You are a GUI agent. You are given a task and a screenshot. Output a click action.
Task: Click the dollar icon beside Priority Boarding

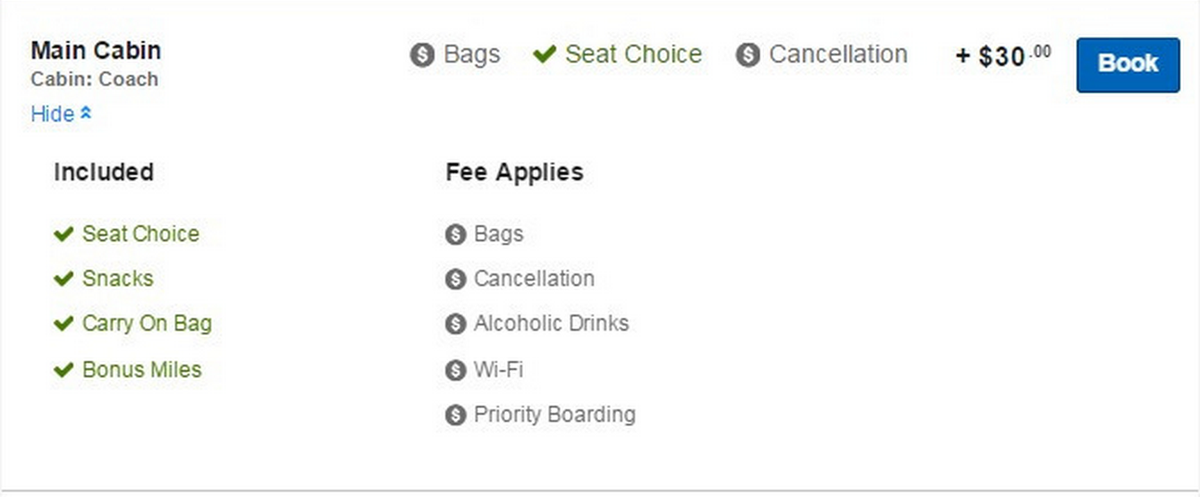tap(456, 414)
